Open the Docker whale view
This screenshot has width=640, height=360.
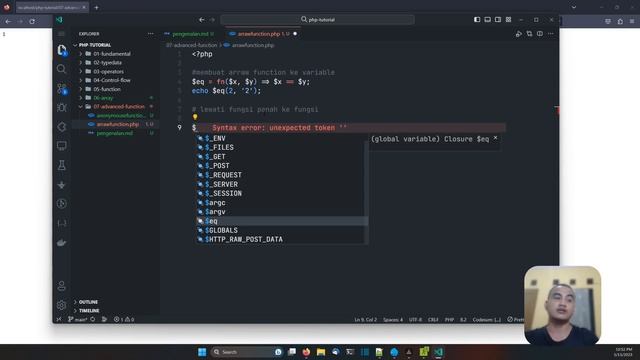click(62, 242)
